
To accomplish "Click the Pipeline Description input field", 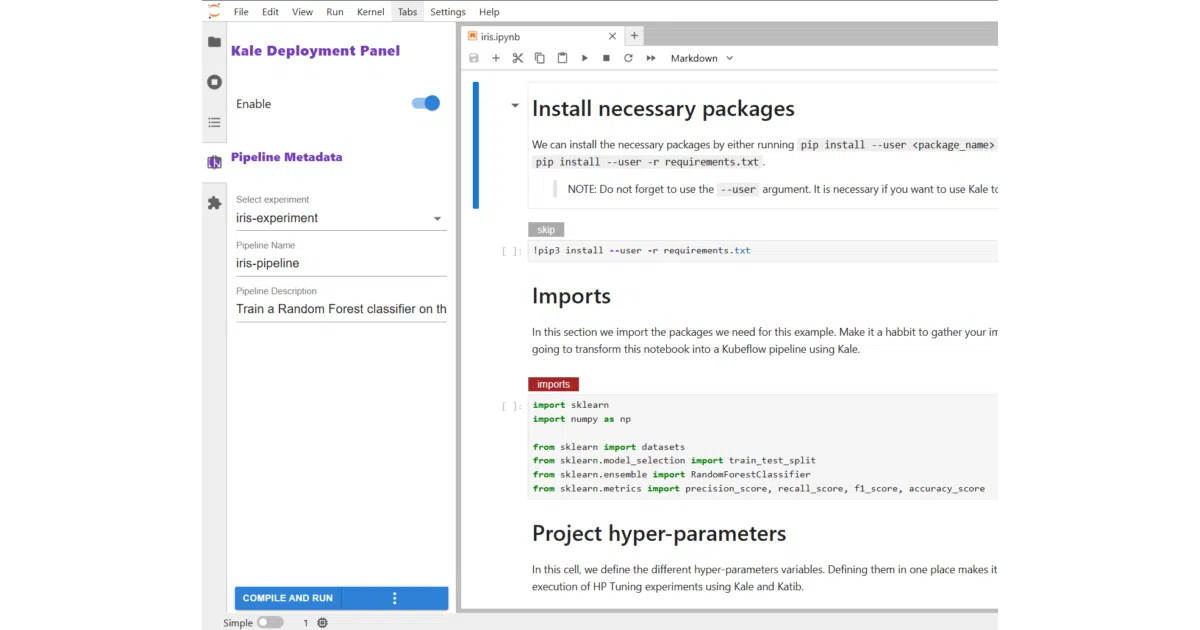I will click(340, 309).
